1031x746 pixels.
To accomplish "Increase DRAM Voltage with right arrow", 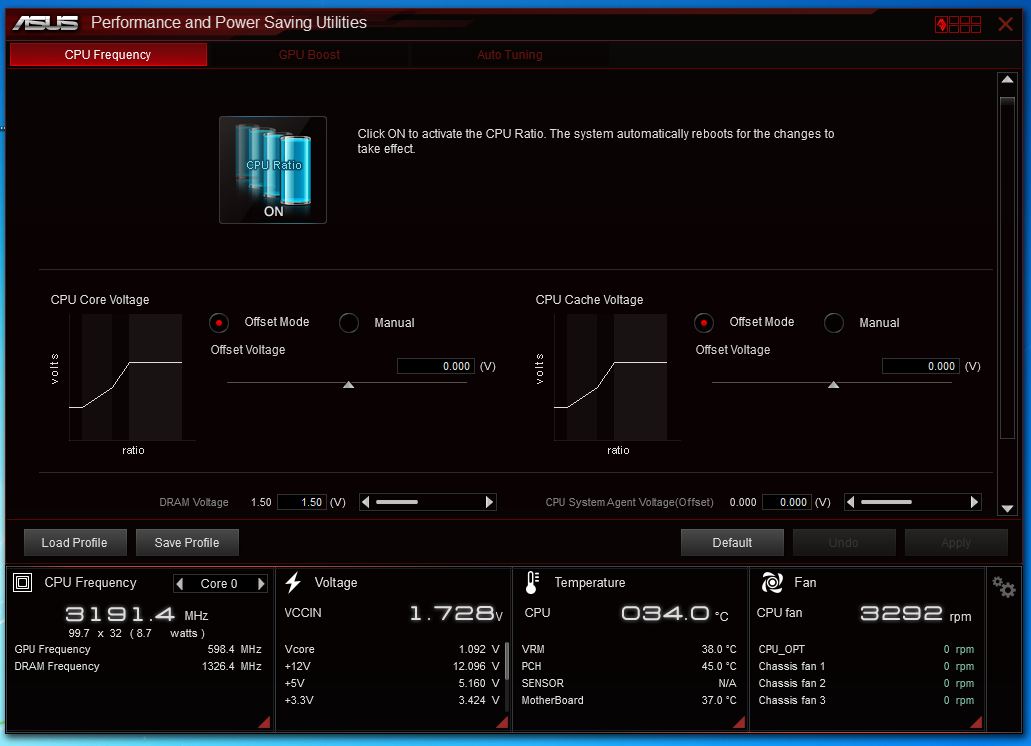I will click(x=489, y=502).
